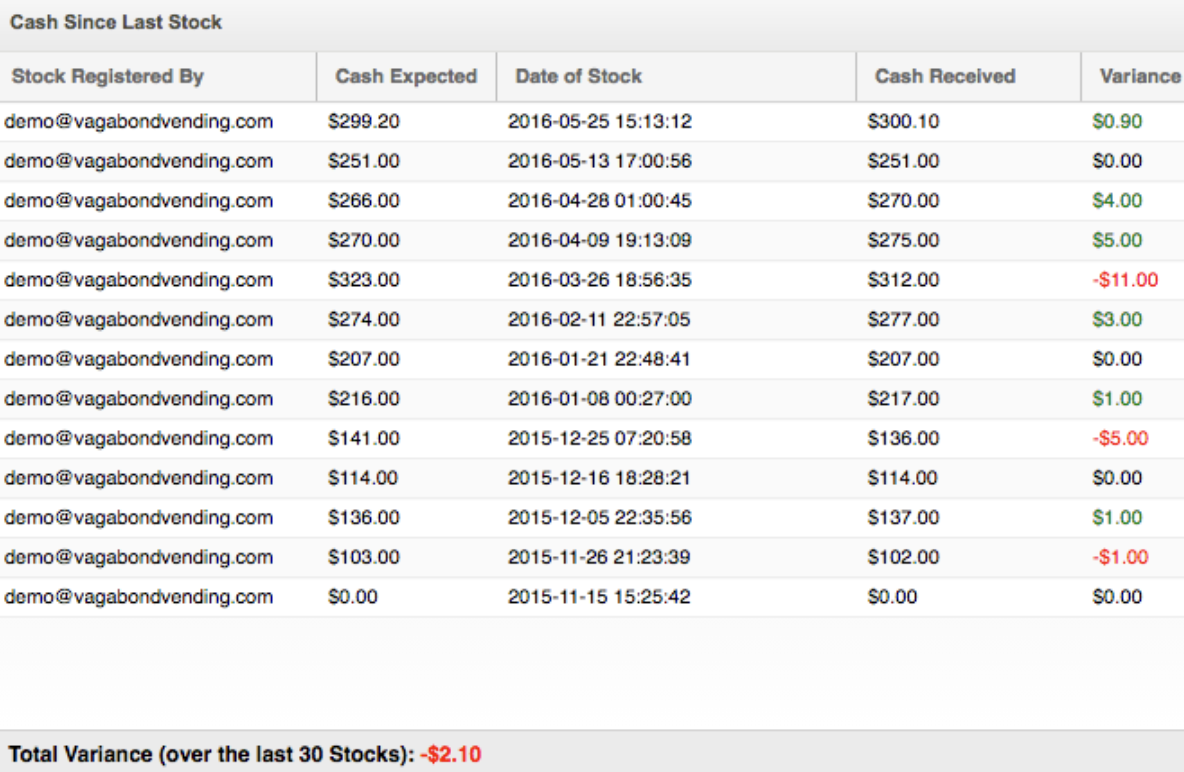This screenshot has height=772, width=1184.
Task: Select date 2016-04-09 19:13:09
Action: point(600,240)
